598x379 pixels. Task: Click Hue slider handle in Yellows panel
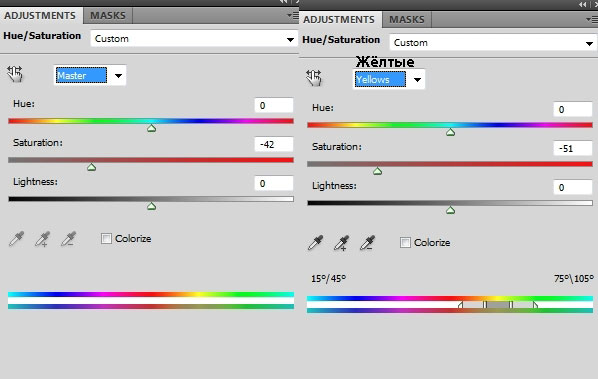tap(450, 132)
